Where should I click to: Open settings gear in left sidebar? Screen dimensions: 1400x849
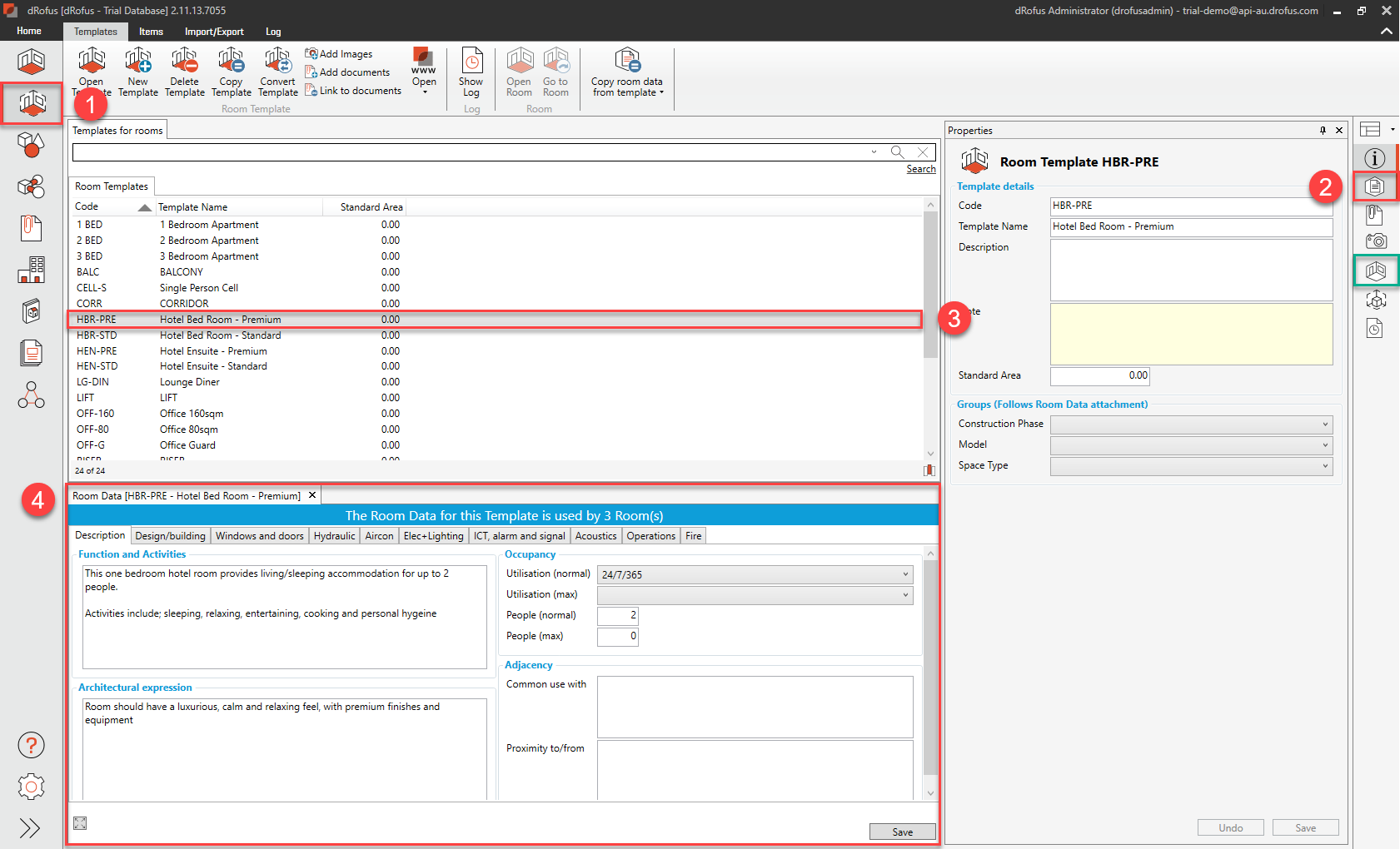(x=32, y=787)
